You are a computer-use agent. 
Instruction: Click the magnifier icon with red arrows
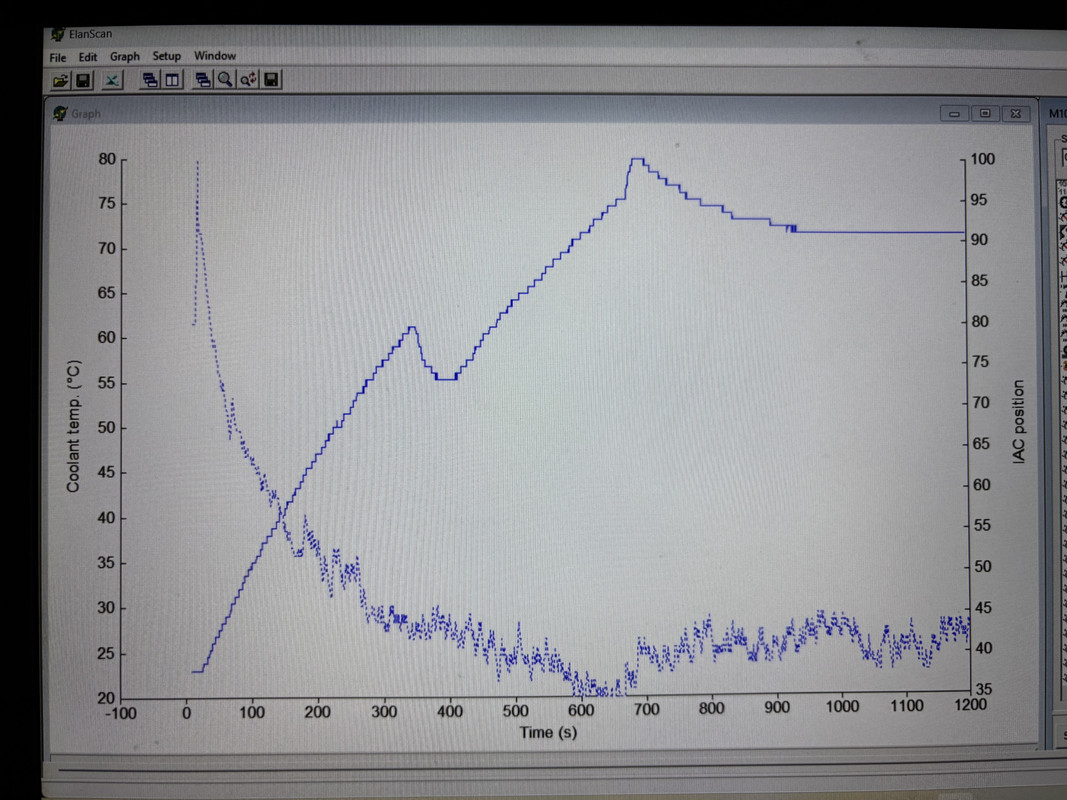[x=248, y=80]
